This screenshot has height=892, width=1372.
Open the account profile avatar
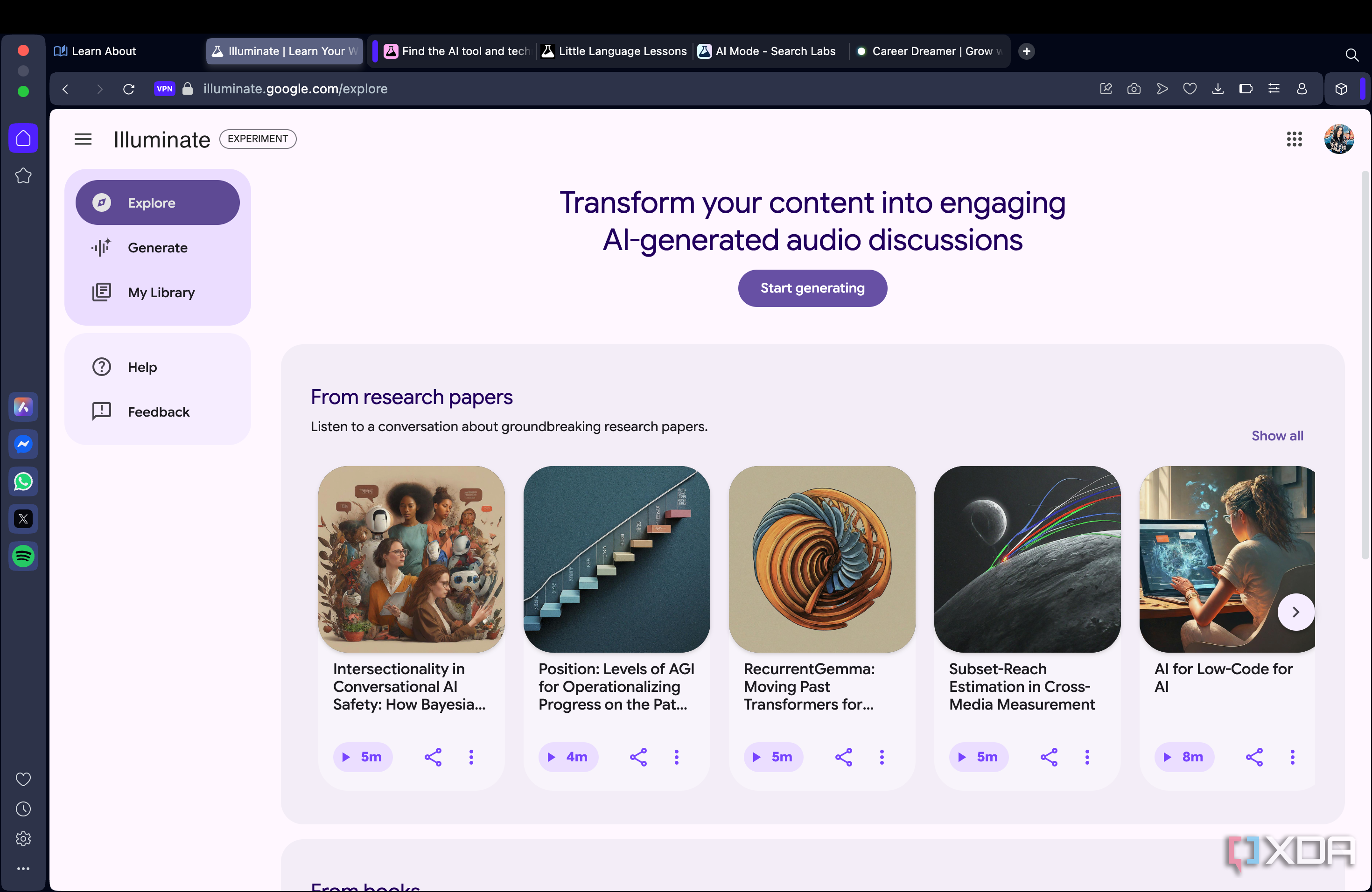pyautogui.click(x=1338, y=139)
